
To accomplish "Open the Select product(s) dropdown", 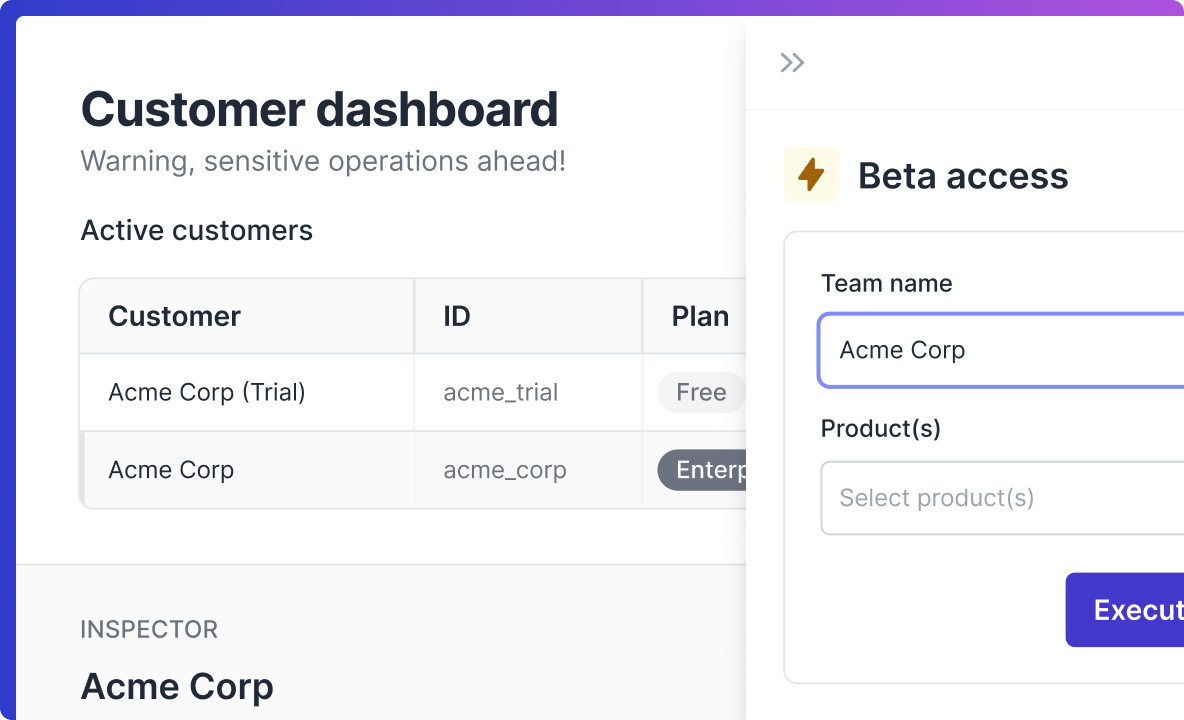I will click(1000, 498).
